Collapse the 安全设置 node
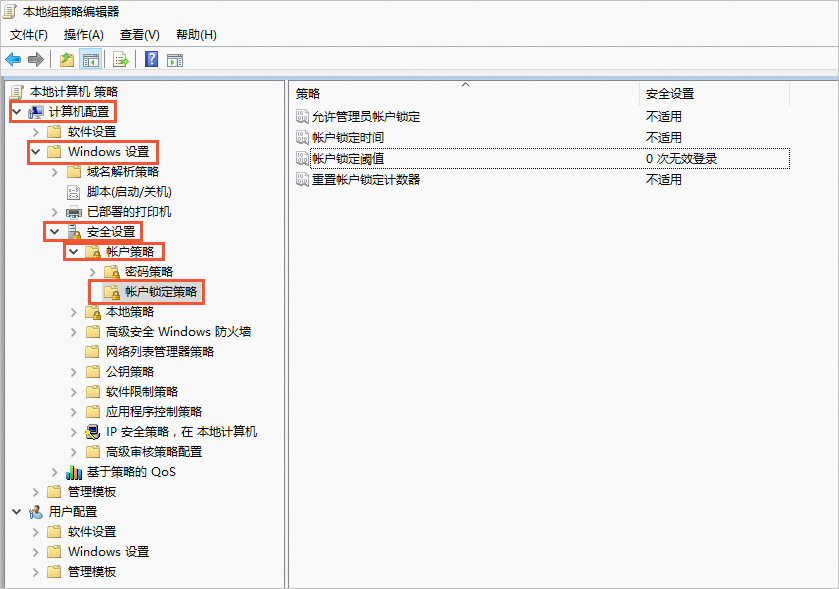This screenshot has height=589, width=839. [55, 232]
